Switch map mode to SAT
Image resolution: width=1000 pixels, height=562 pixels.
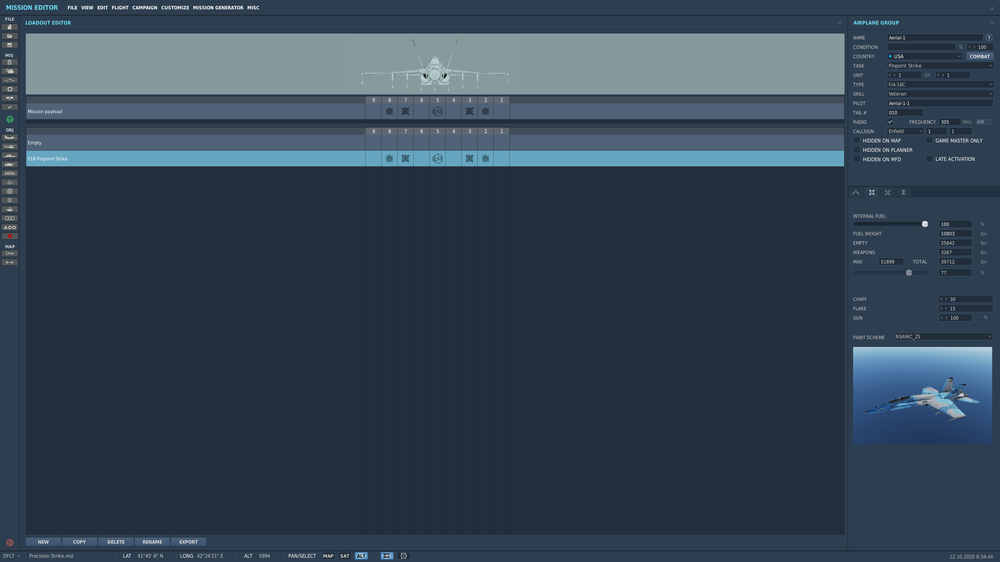pyautogui.click(x=344, y=556)
